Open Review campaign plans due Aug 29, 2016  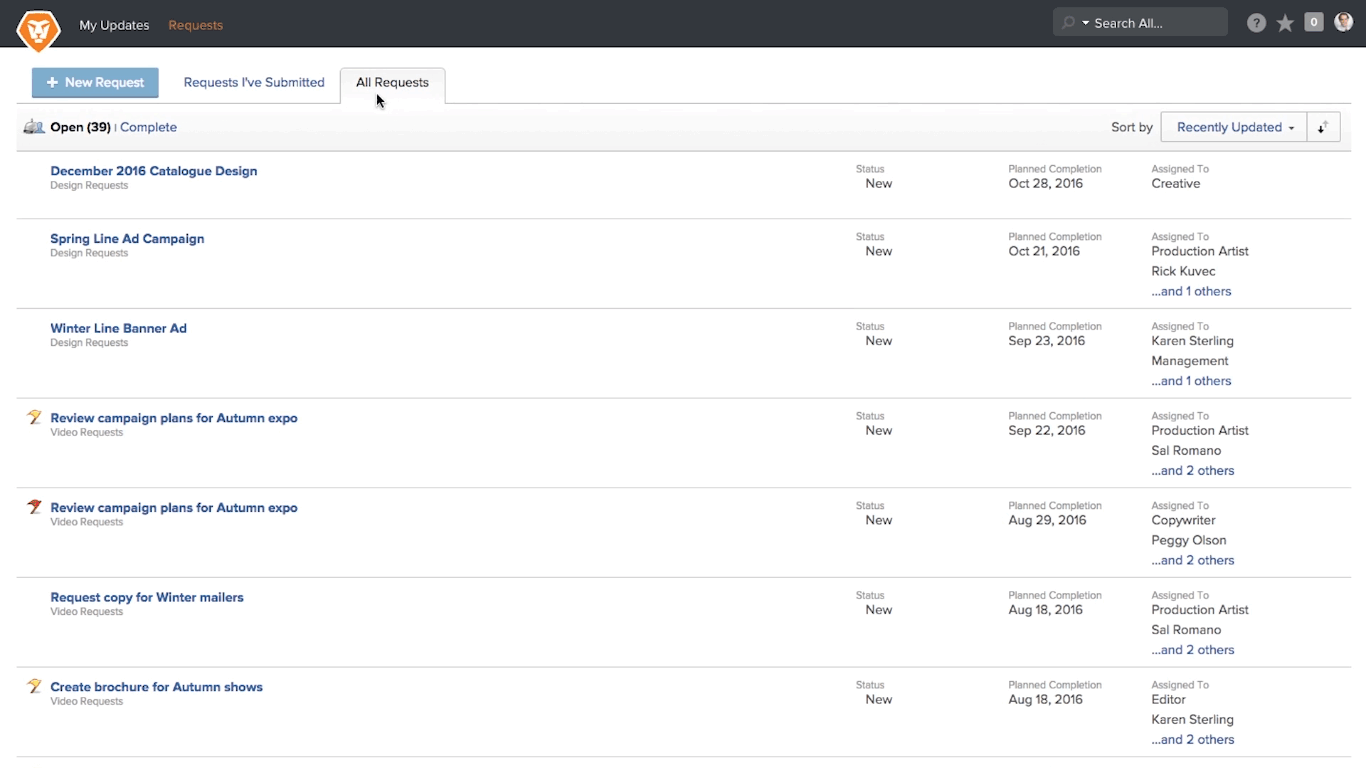pyautogui.click(x=174, y=508)
